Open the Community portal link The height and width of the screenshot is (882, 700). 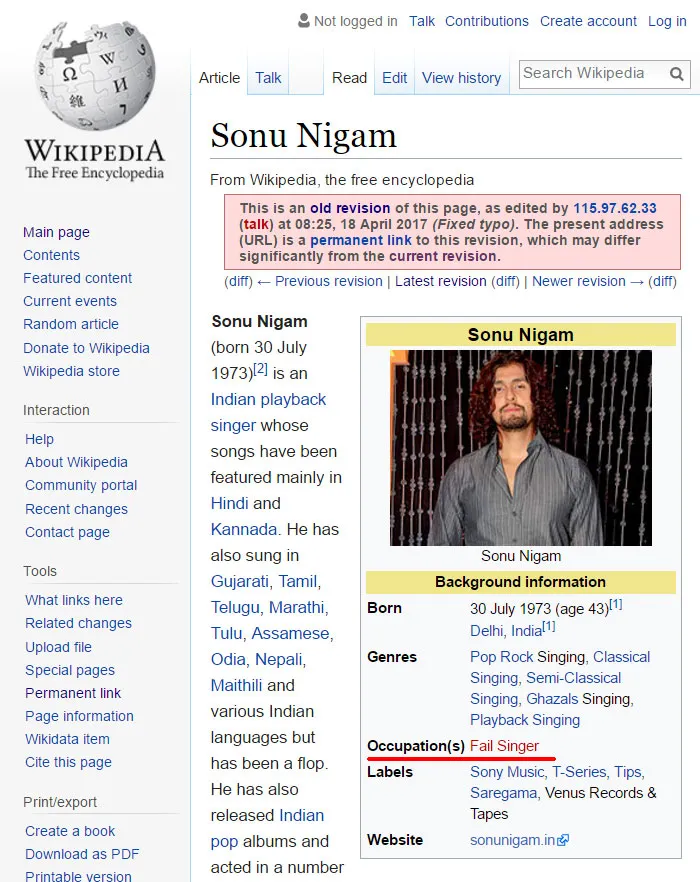[81, 485]
